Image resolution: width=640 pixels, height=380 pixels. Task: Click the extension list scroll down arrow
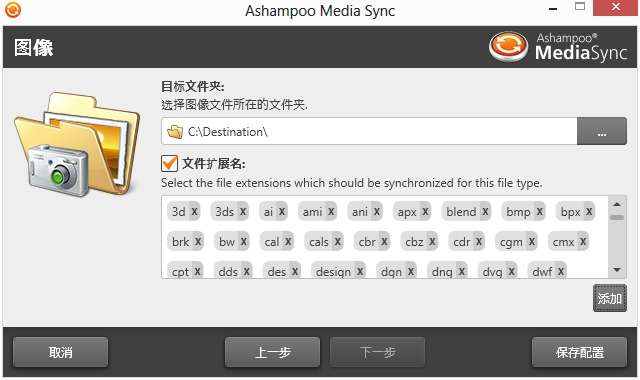pyautogui.click(x=617, y=270)
